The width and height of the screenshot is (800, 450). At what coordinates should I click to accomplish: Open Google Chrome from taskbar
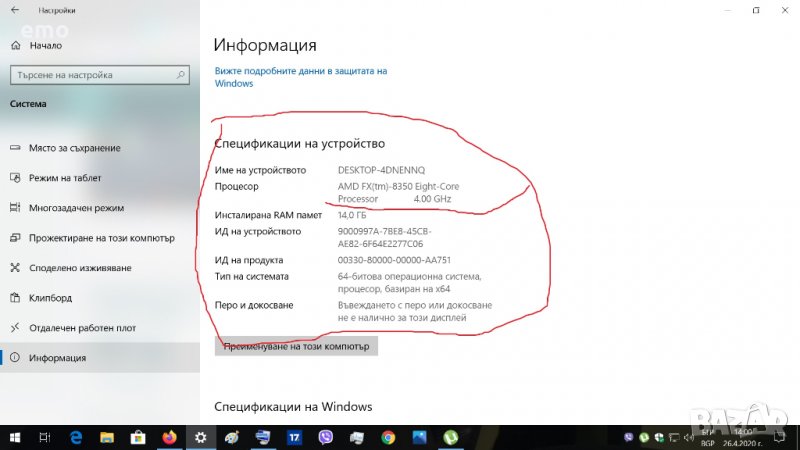point(388,437)
